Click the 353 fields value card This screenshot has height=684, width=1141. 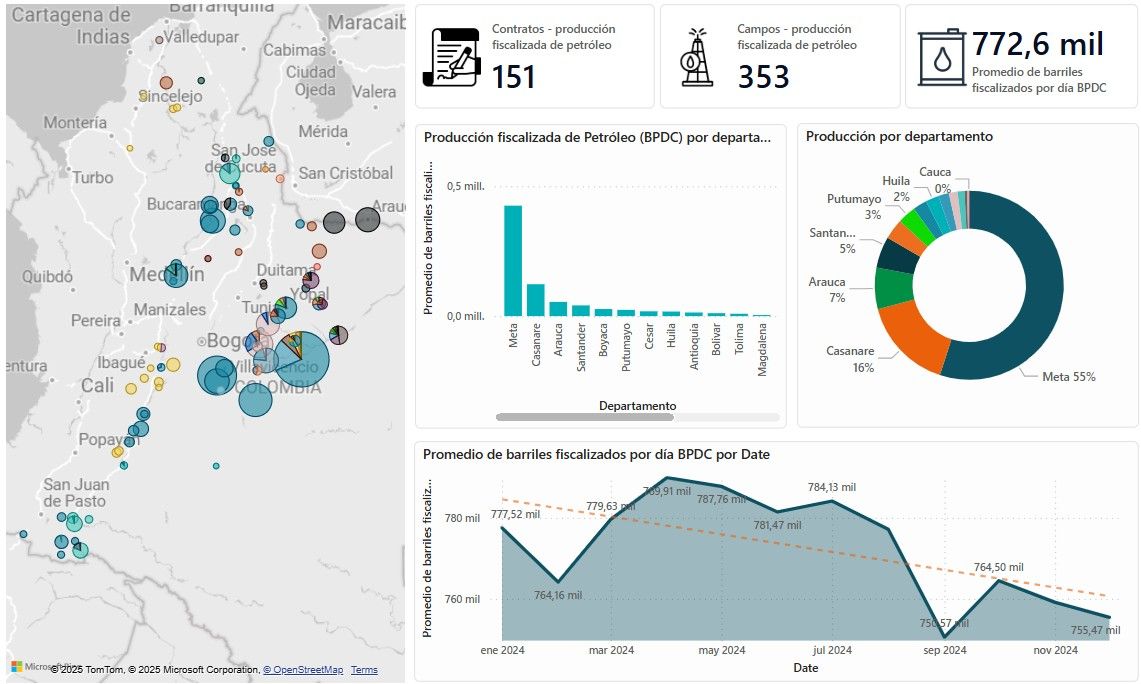(x=779, y=56)
